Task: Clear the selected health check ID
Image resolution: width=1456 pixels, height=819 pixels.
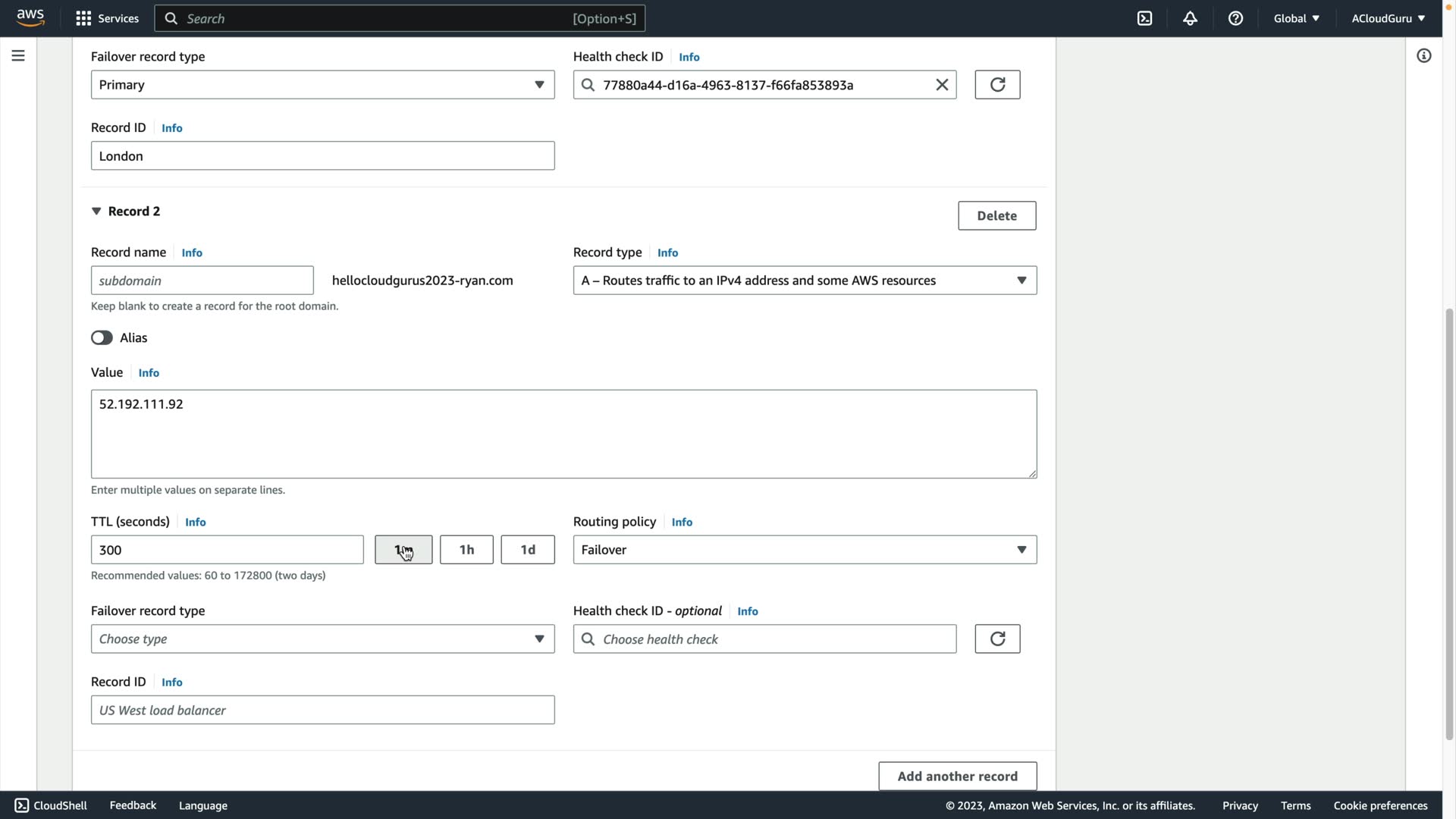Action: 942,85
